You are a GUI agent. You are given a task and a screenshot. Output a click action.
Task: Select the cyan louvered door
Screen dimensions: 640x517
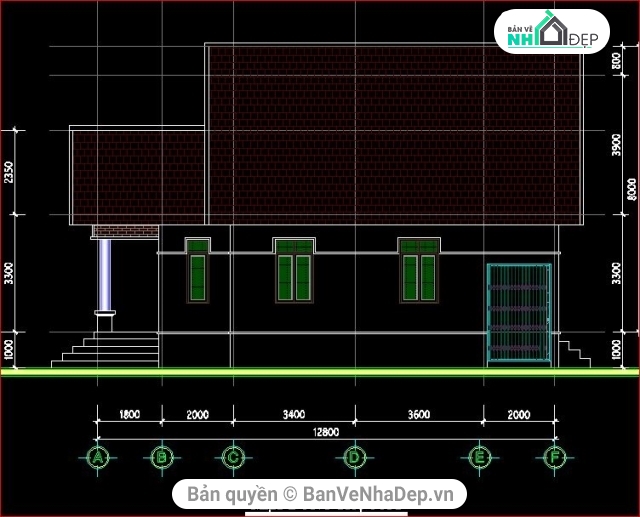point(519,312)
